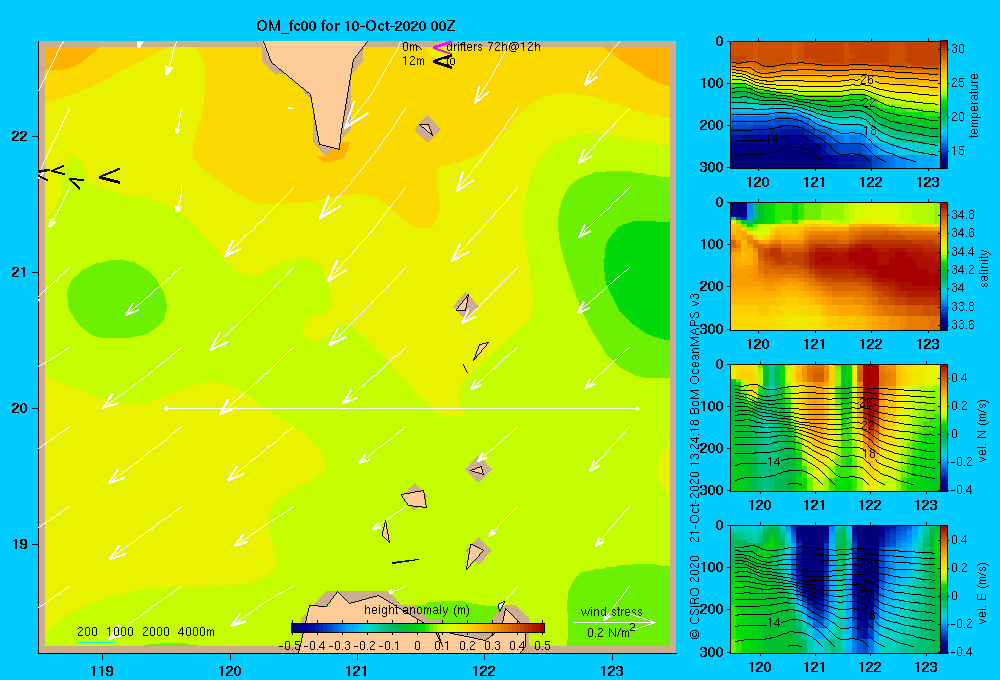Open the eastward velocity section panel
The width and height of the screenshot is (1000, 680).
835,589
